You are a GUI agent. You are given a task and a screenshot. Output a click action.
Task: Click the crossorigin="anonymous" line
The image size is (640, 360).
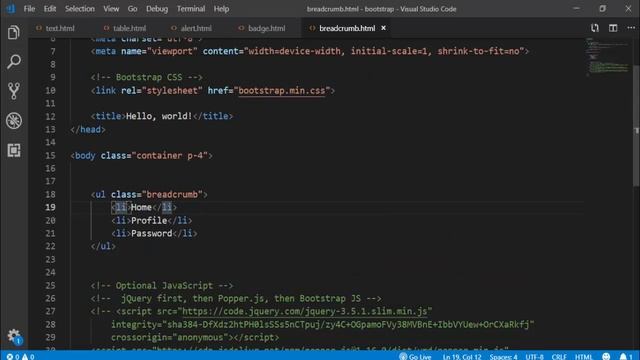[x=195, y=337]
